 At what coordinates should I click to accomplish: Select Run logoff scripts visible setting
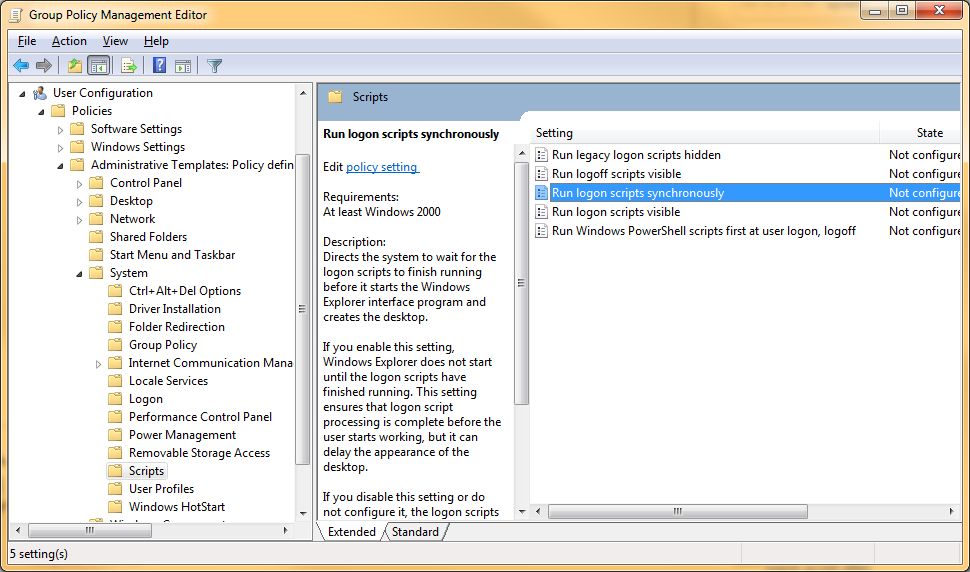(616, 174)
